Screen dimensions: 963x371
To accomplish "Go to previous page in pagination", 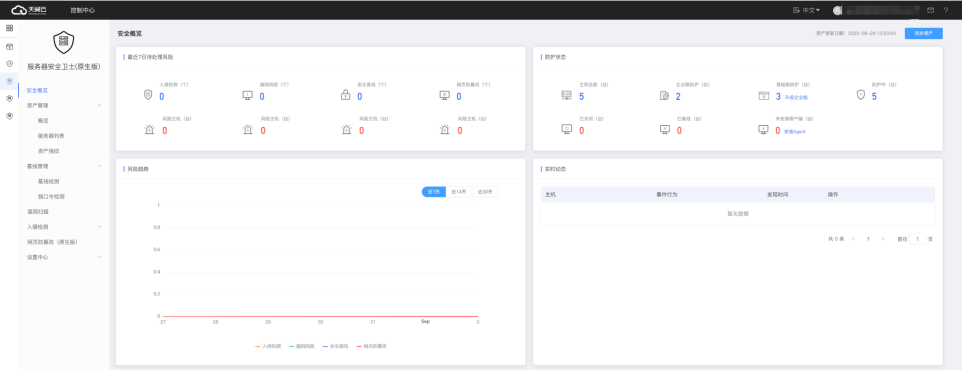I will (x=853, y=238).
